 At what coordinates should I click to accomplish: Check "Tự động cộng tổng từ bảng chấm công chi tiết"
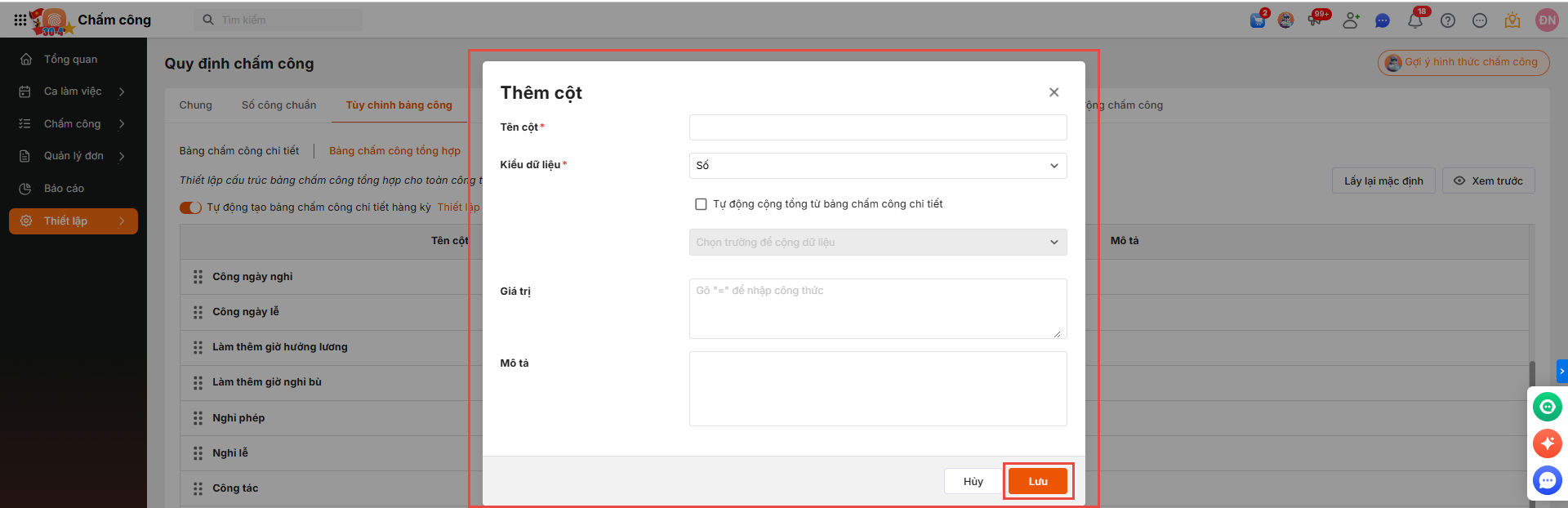(701, 204)
